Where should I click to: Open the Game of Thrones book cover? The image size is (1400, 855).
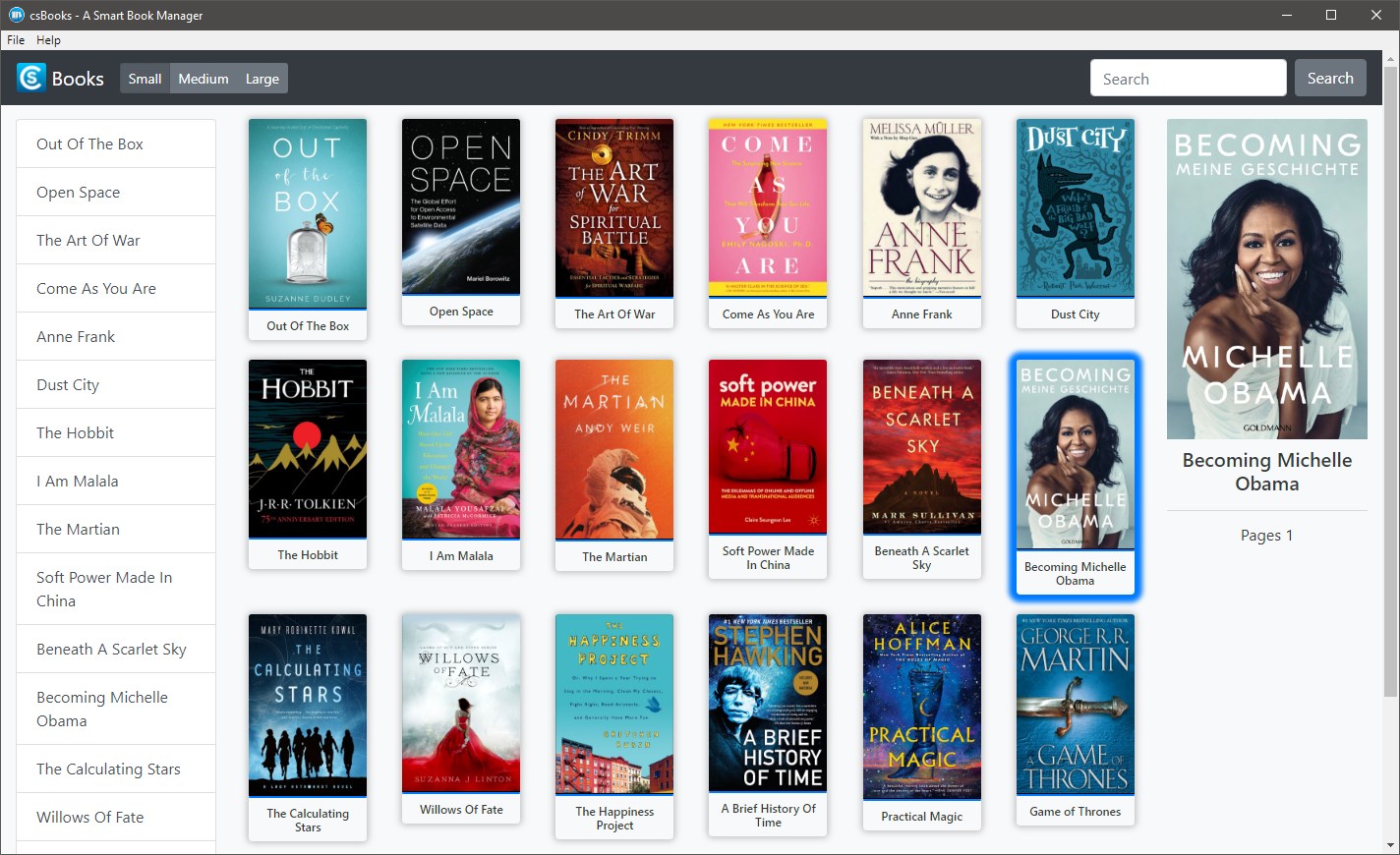point(1076,705)
